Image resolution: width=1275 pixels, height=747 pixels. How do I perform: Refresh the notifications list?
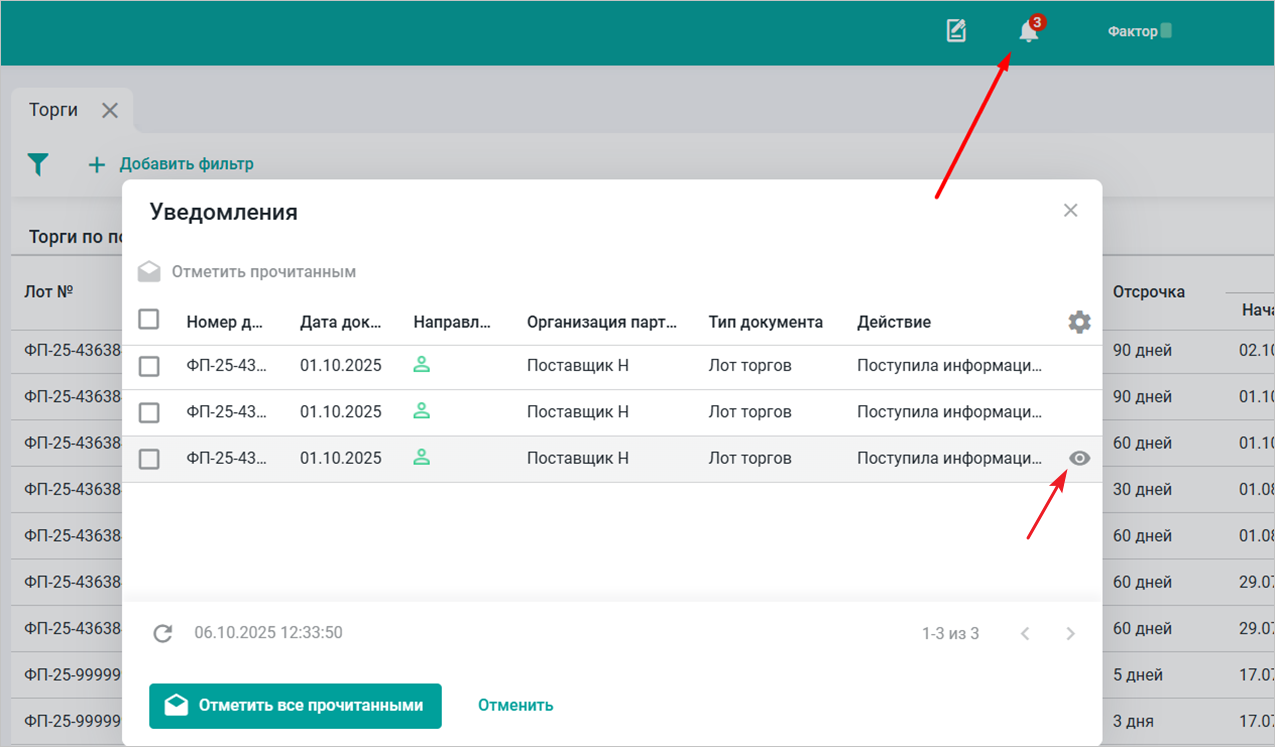pyautogui.click(x=163, y=633)
